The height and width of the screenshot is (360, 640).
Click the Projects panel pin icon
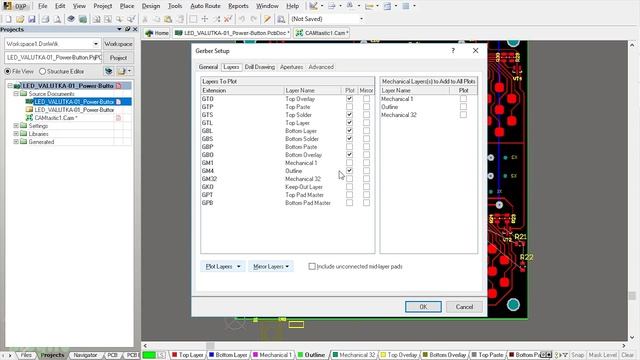pos(127,29)
